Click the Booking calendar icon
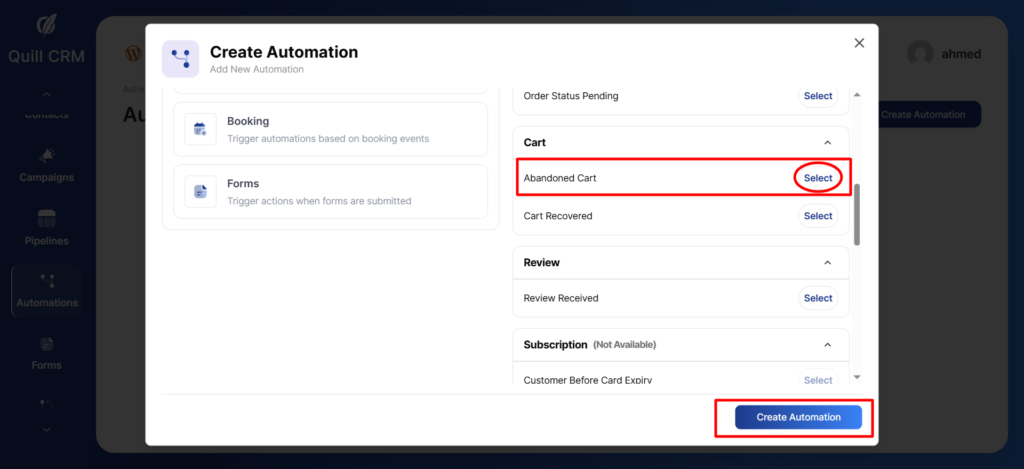 tap(200, 129)
